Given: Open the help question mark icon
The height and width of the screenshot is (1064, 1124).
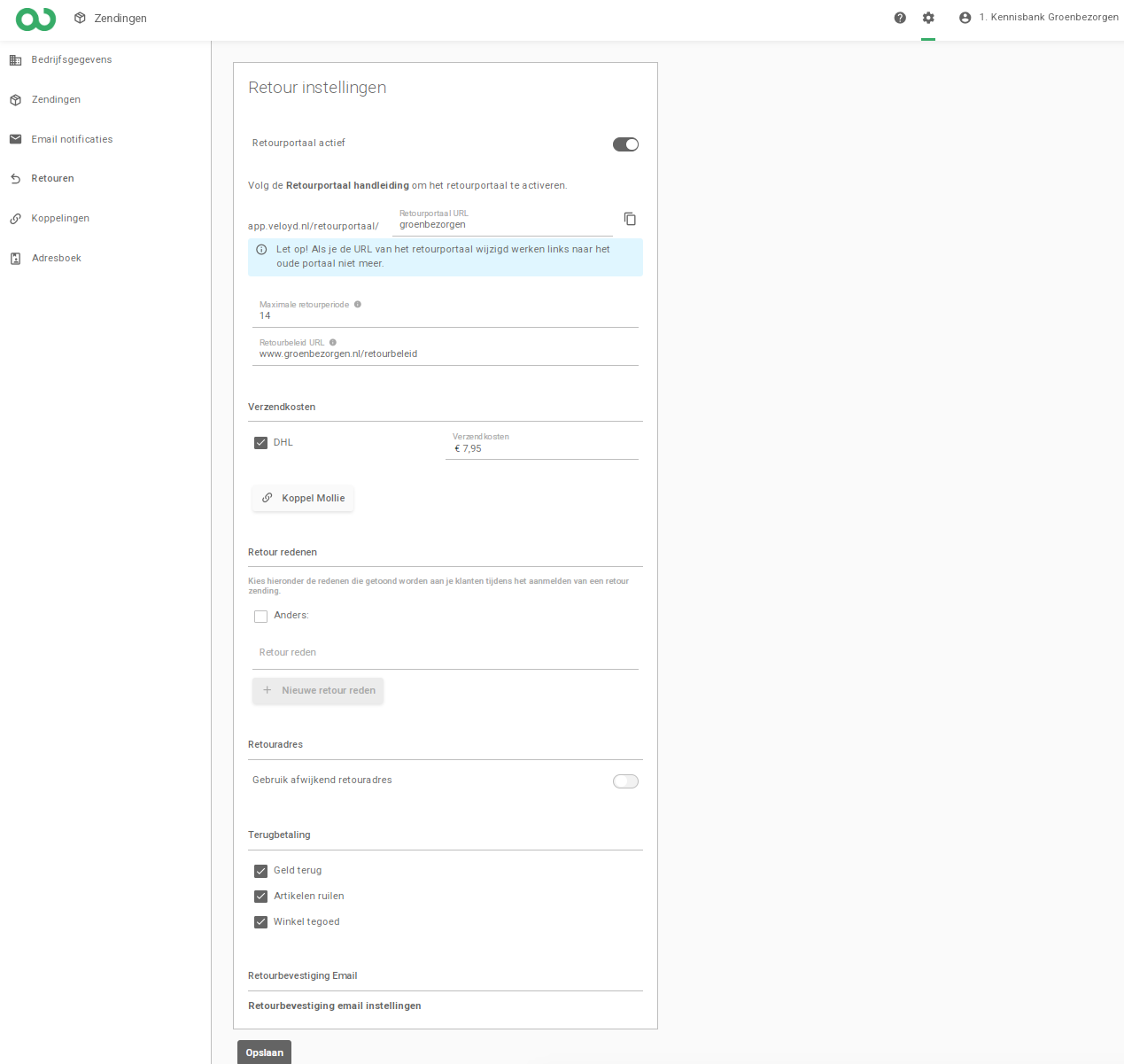Looking at the screenshot, I should pos(900,18).
